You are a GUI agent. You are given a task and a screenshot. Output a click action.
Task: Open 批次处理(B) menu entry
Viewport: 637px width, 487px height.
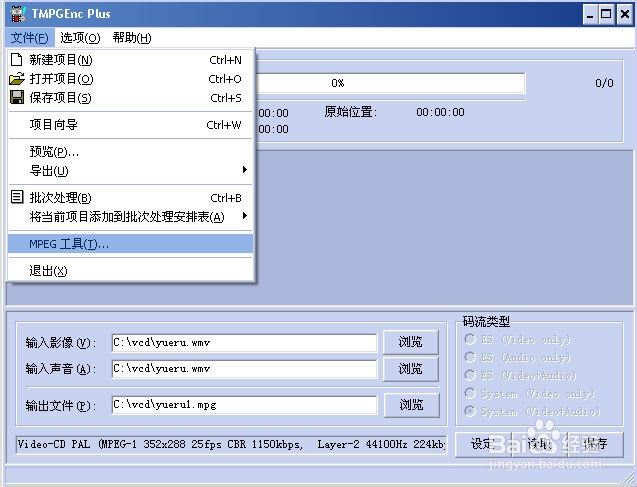pos(130,198)
